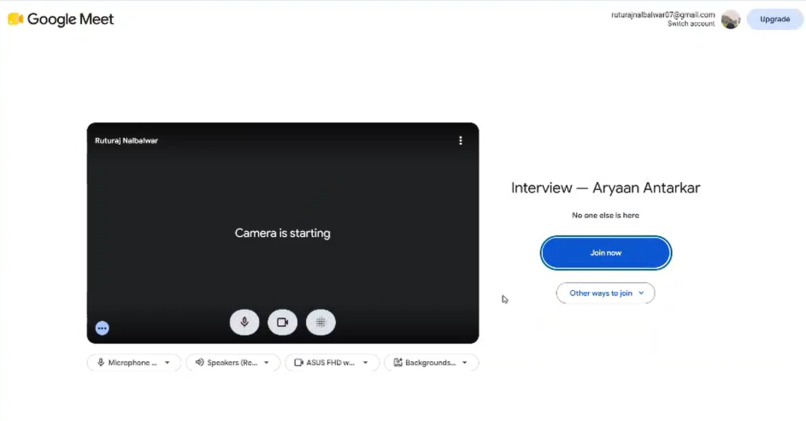Open visual effects button in preview
Screen dimensions: 806x421
click(320, 322)
